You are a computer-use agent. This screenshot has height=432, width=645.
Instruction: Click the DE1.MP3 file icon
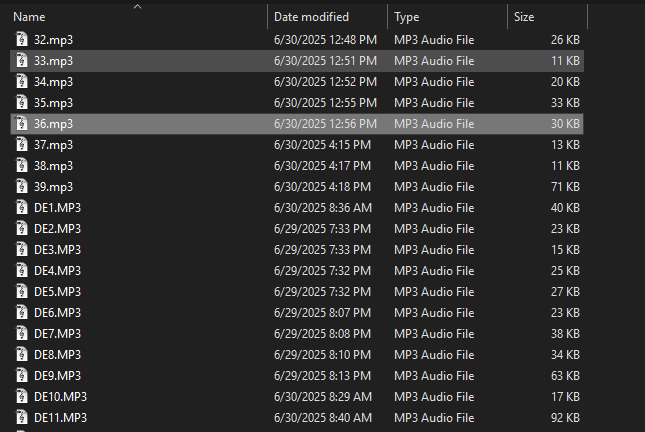pyautogui.click(x=21, y=207)
